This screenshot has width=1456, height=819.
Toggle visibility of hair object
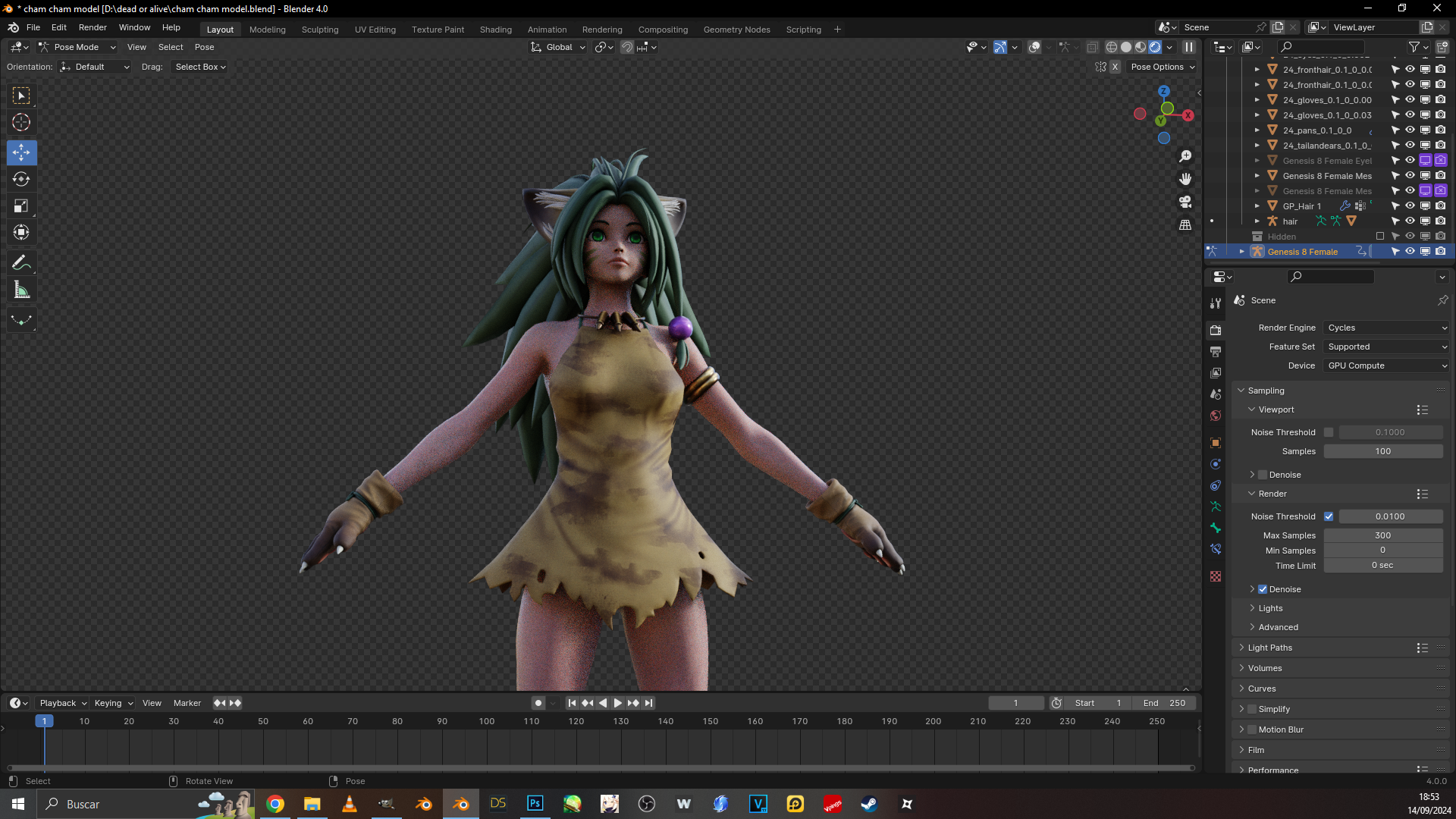pyautogui.click(x=1410, y=221)
